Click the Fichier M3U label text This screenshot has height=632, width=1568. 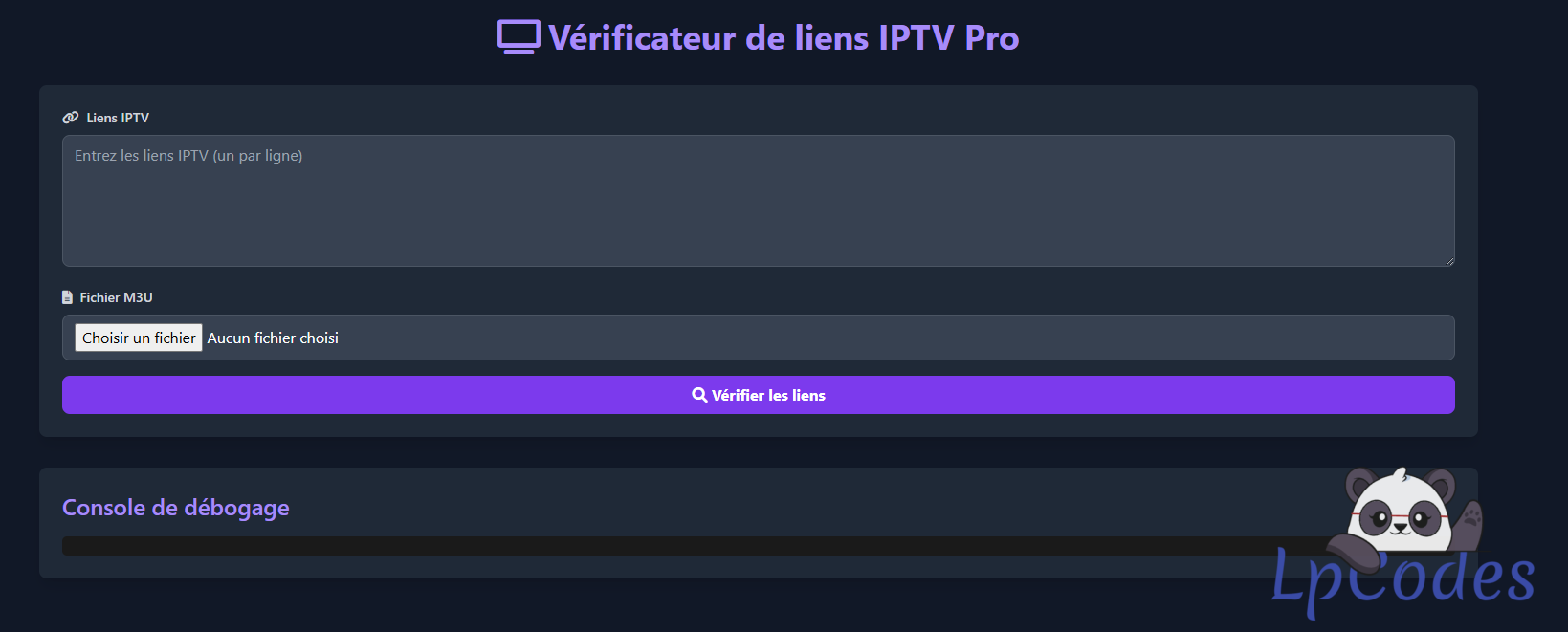[117, 297]
